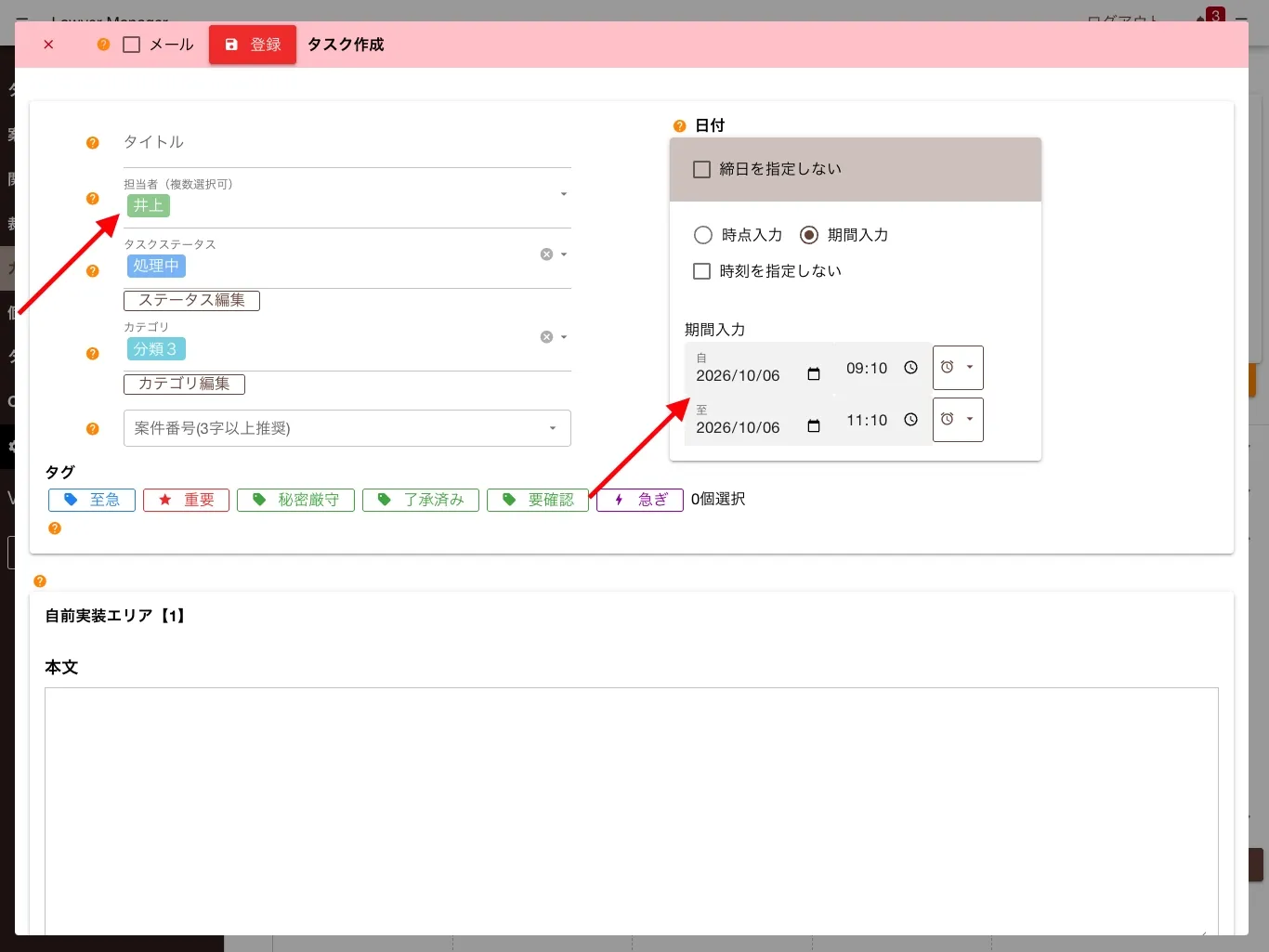Toggle the メール checkbox
The height and width of the screenshot is (952, 1269).
tap(132, 45)
